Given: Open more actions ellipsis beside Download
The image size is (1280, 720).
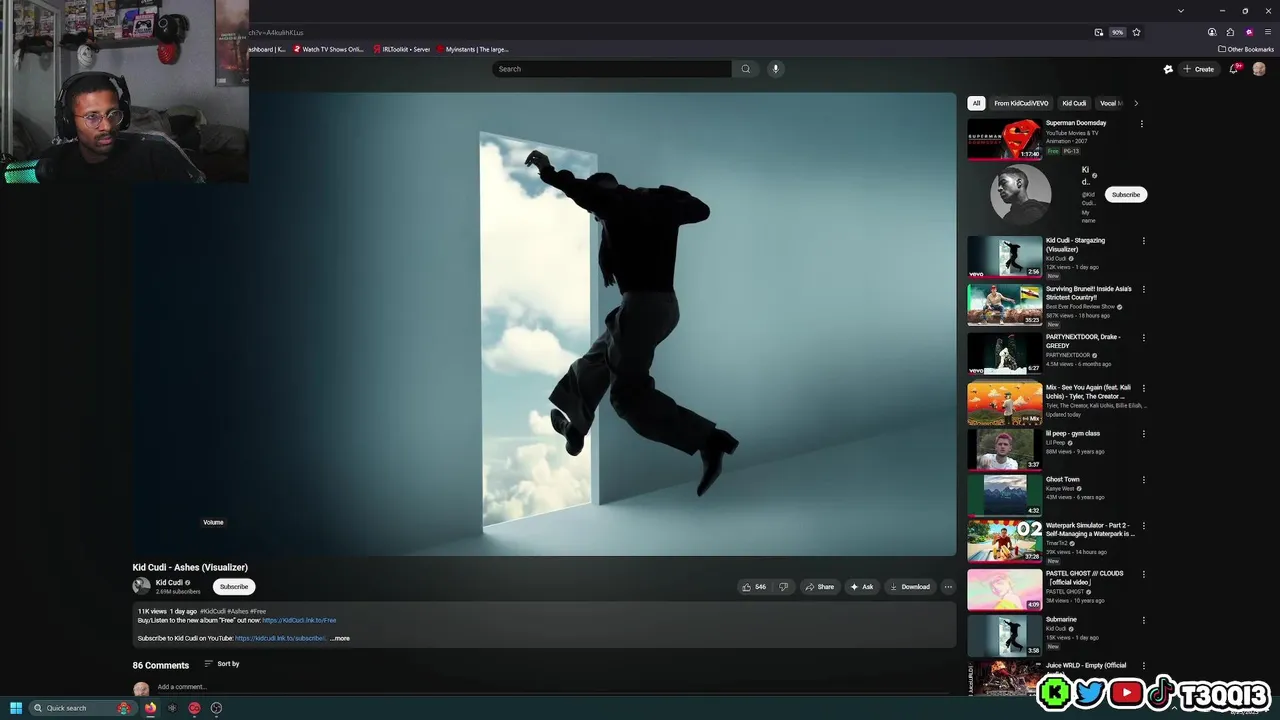Looking at the screenshot, I should 948,587.
